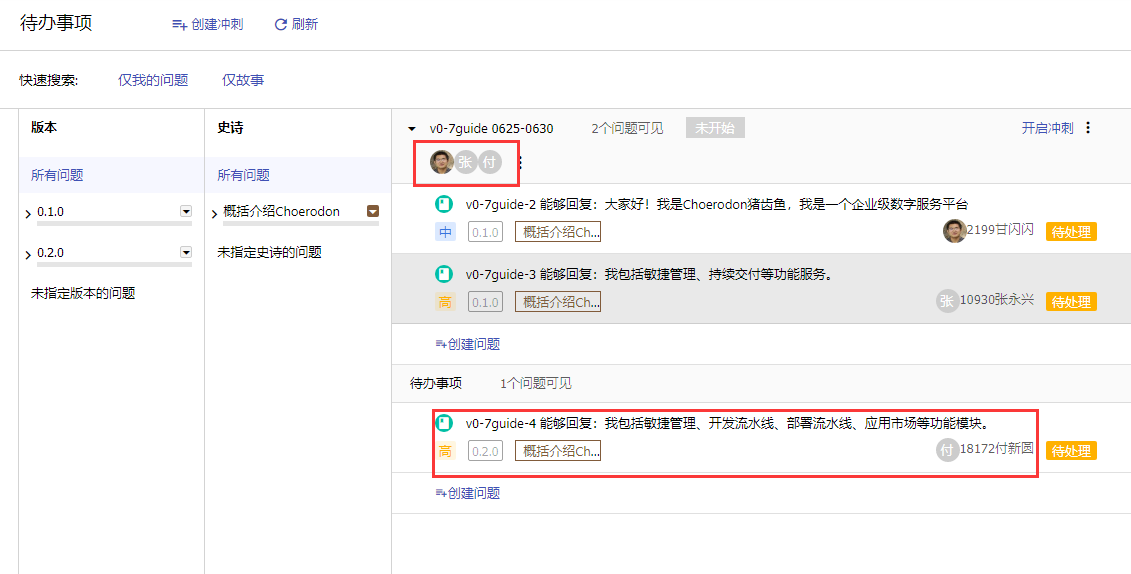Click version 0.2.0 progress bar
Image resolution: width=1131 pixels, height=574 pixels.
(115, 265)
